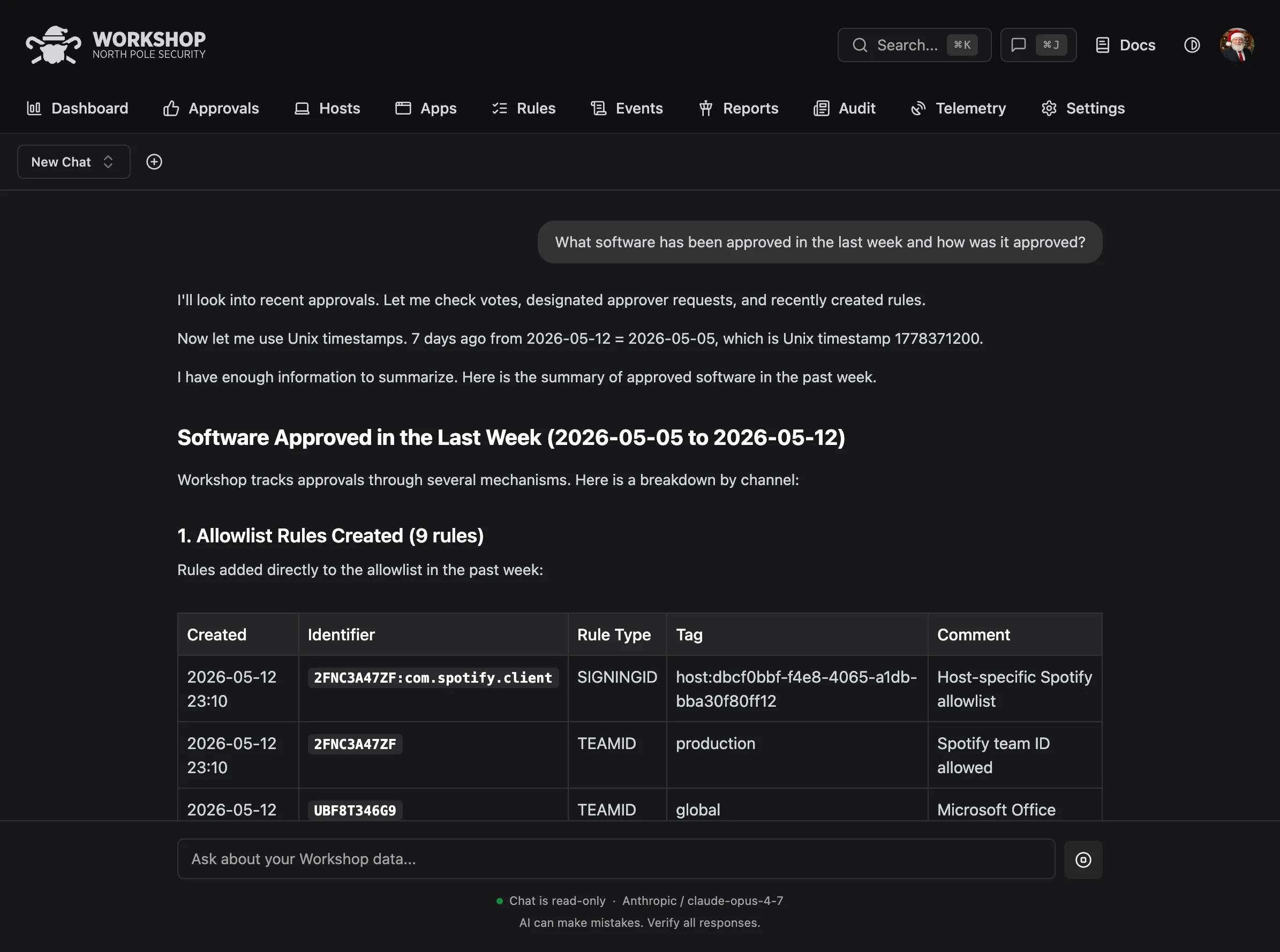Click the magnifier icon in search box
Image resolution: width=1280 pixels, height=952 pixels.
tap(860, 45)
